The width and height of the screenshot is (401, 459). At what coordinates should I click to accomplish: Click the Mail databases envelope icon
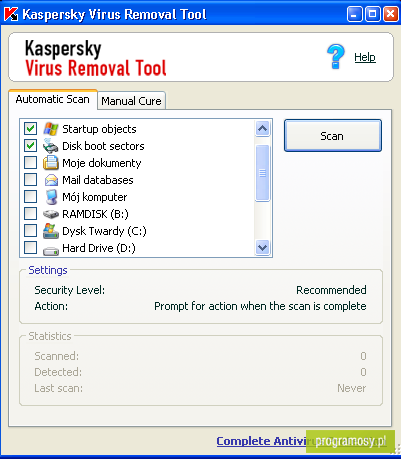[51, 180]
